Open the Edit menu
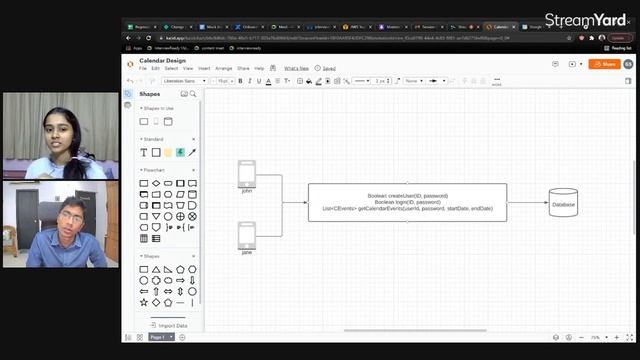 (x=156, y=69)
